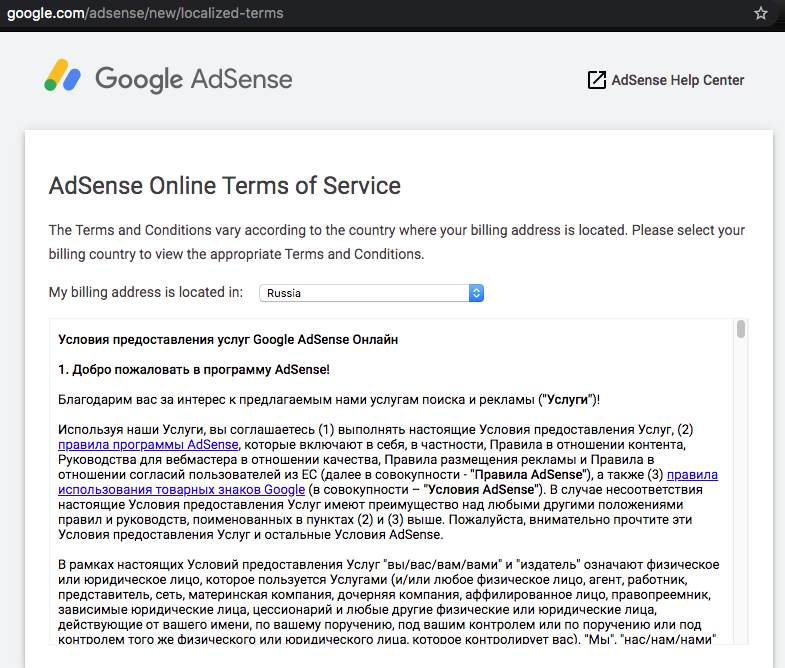Click the paragraph starting 'В рамках настоящих Условий'
Screen dimensions: 785x668
(388, 602)
